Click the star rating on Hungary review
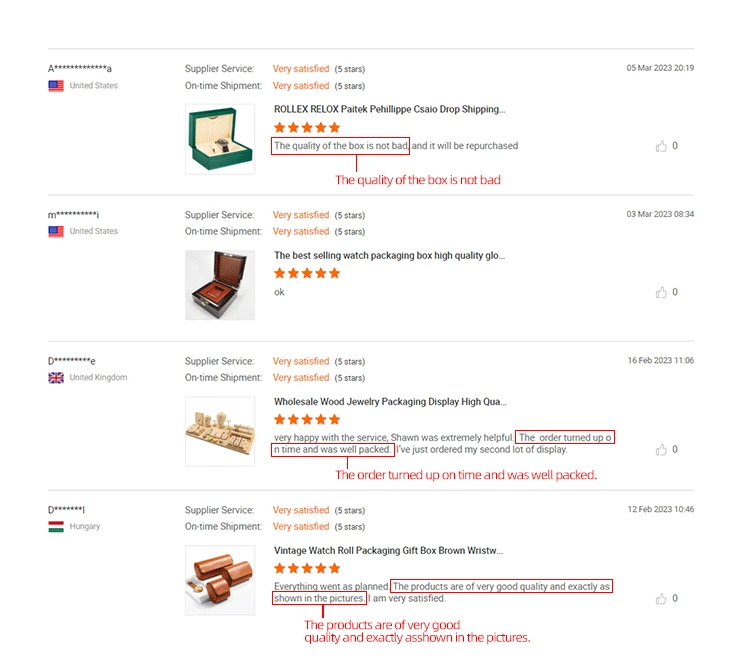 (x=307, y=569)
